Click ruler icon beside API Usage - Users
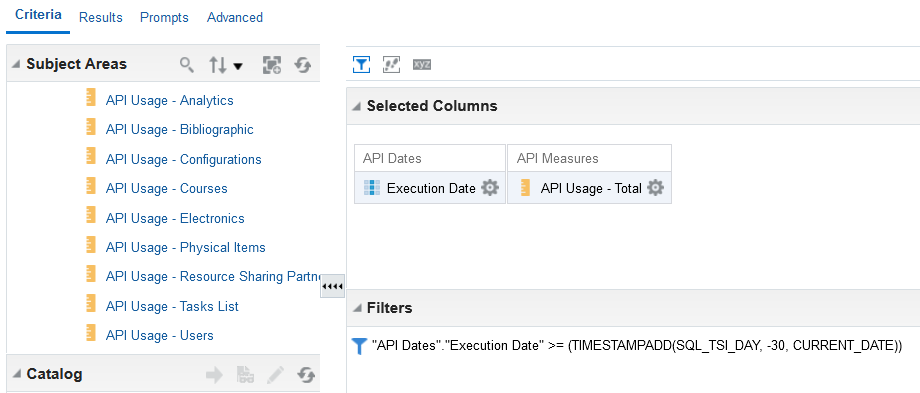This screenshot has width=920, height=393. [x=90, y=333]
